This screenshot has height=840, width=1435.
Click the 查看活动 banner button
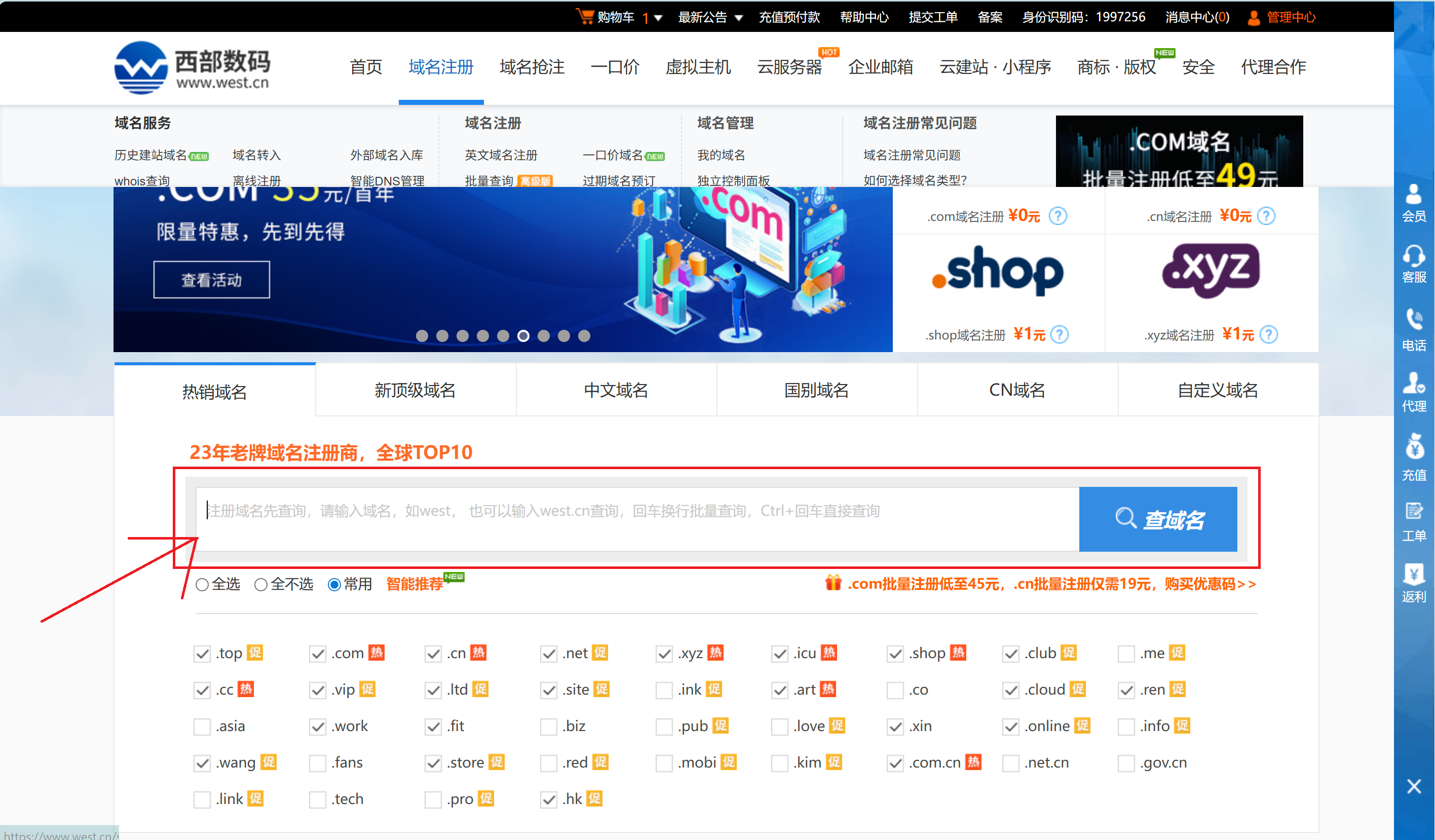[x=211, y=280]
